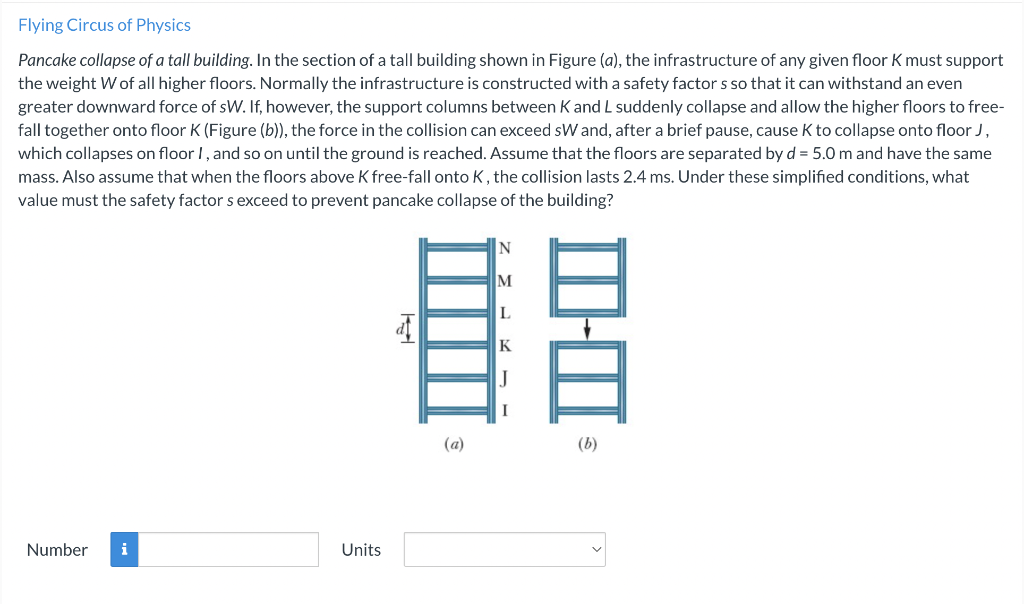Click the caption (a) under the left figure

point(455,444)
